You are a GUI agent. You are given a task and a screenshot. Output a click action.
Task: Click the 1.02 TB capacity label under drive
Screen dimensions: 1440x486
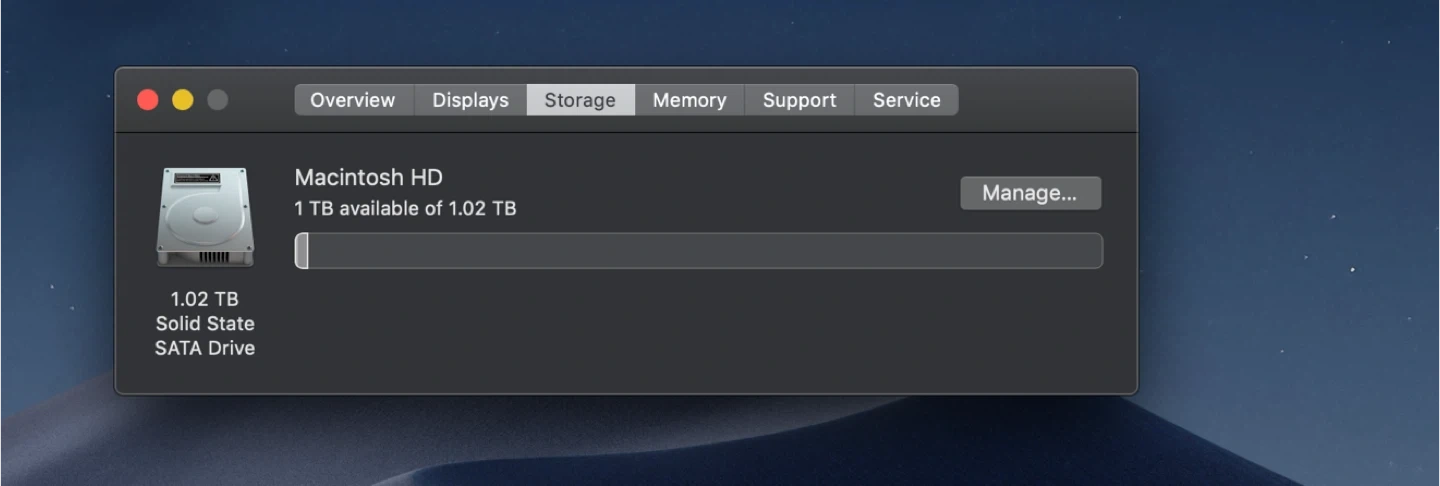205,299
